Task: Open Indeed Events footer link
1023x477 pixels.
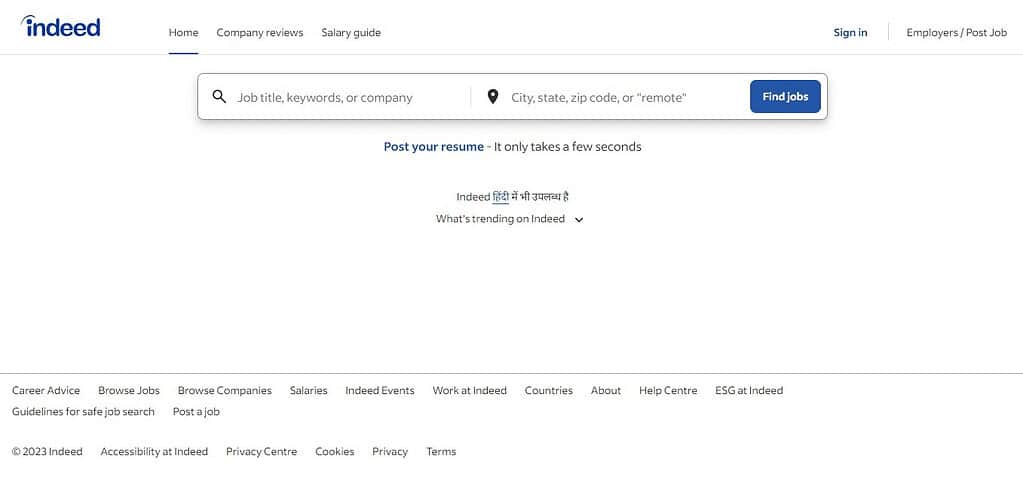Action: coord(380,390)
